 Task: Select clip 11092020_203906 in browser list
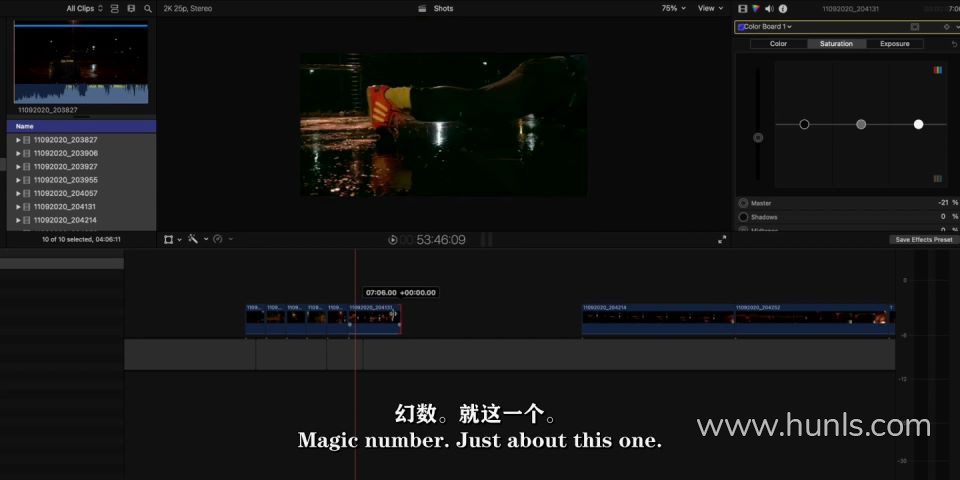point(81,154)
